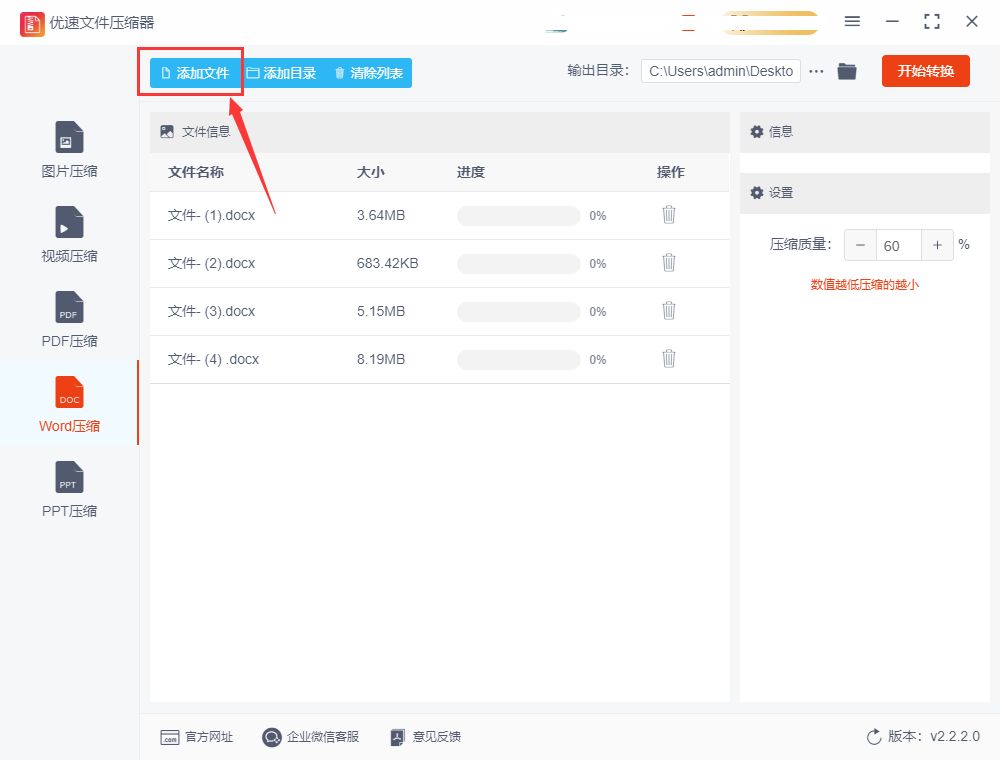Start conversion with 开始转换
The width and height of the screenshot is (1000, 760).
point(925,71)
